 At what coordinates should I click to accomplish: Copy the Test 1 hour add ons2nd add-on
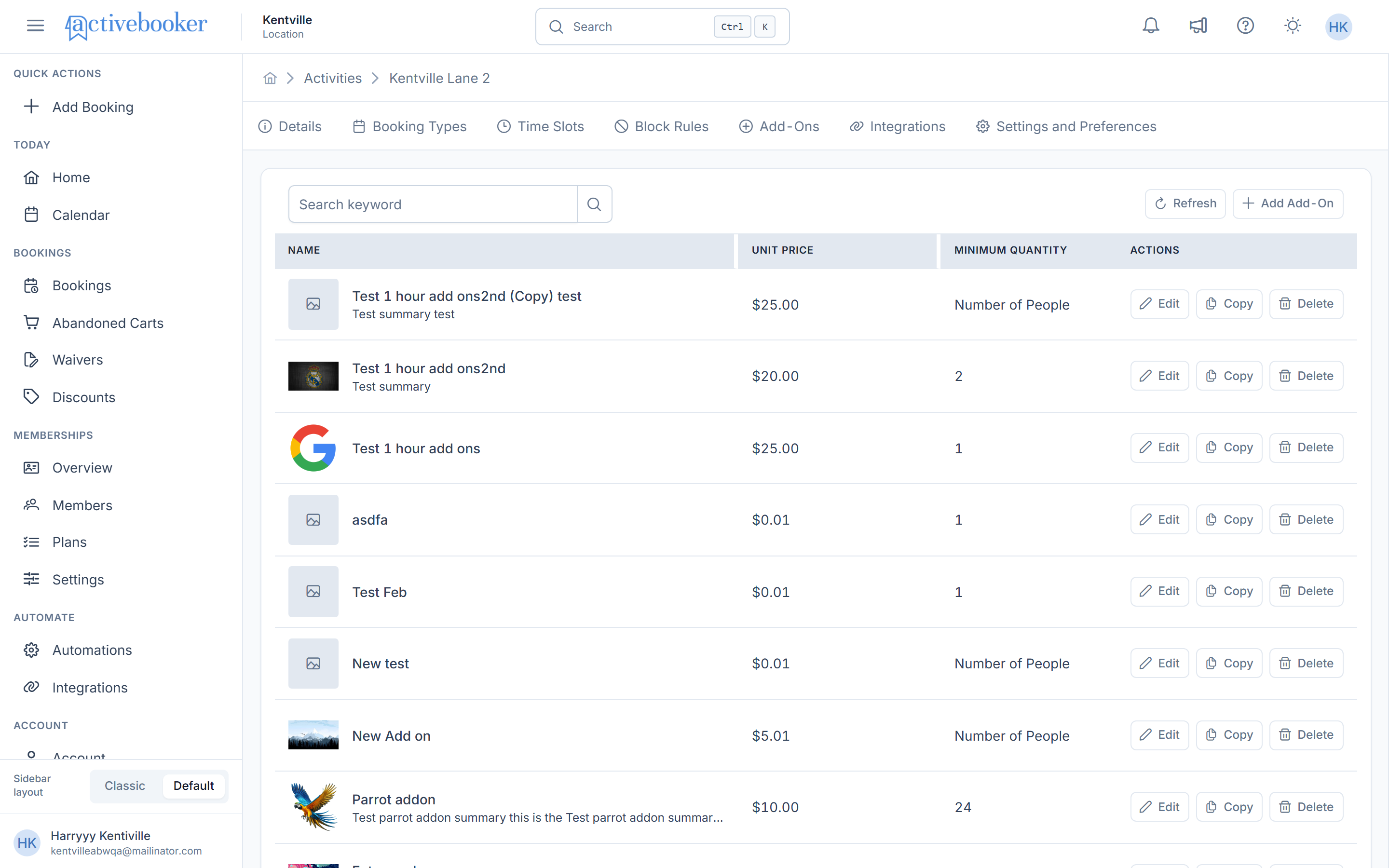click(1228, 376)
